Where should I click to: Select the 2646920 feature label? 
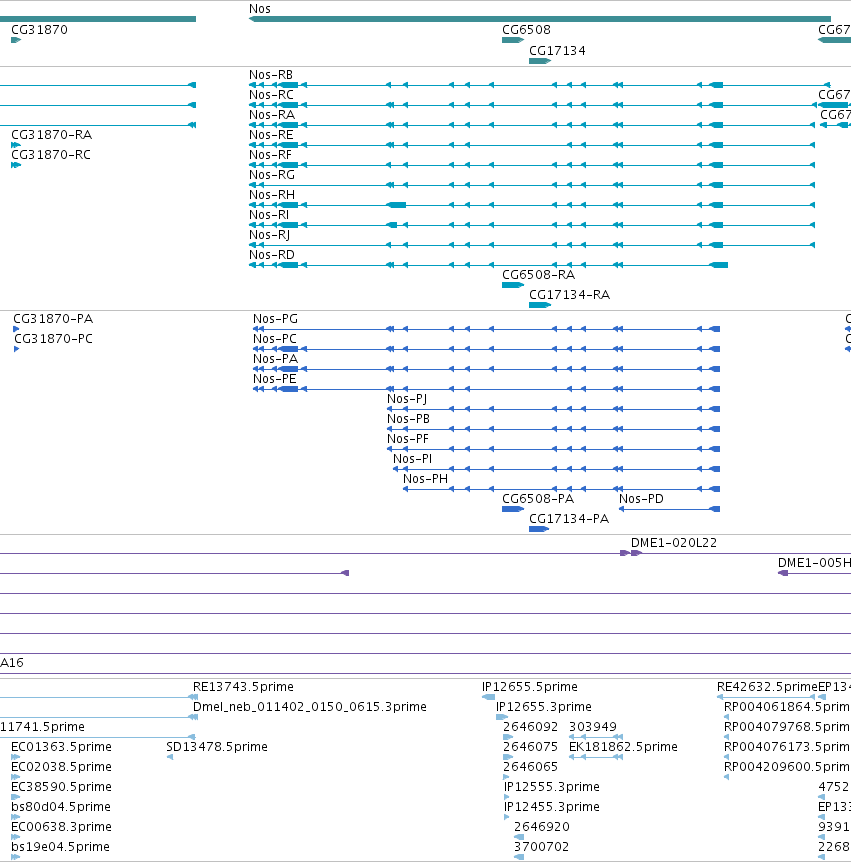[x=541, y=827]
